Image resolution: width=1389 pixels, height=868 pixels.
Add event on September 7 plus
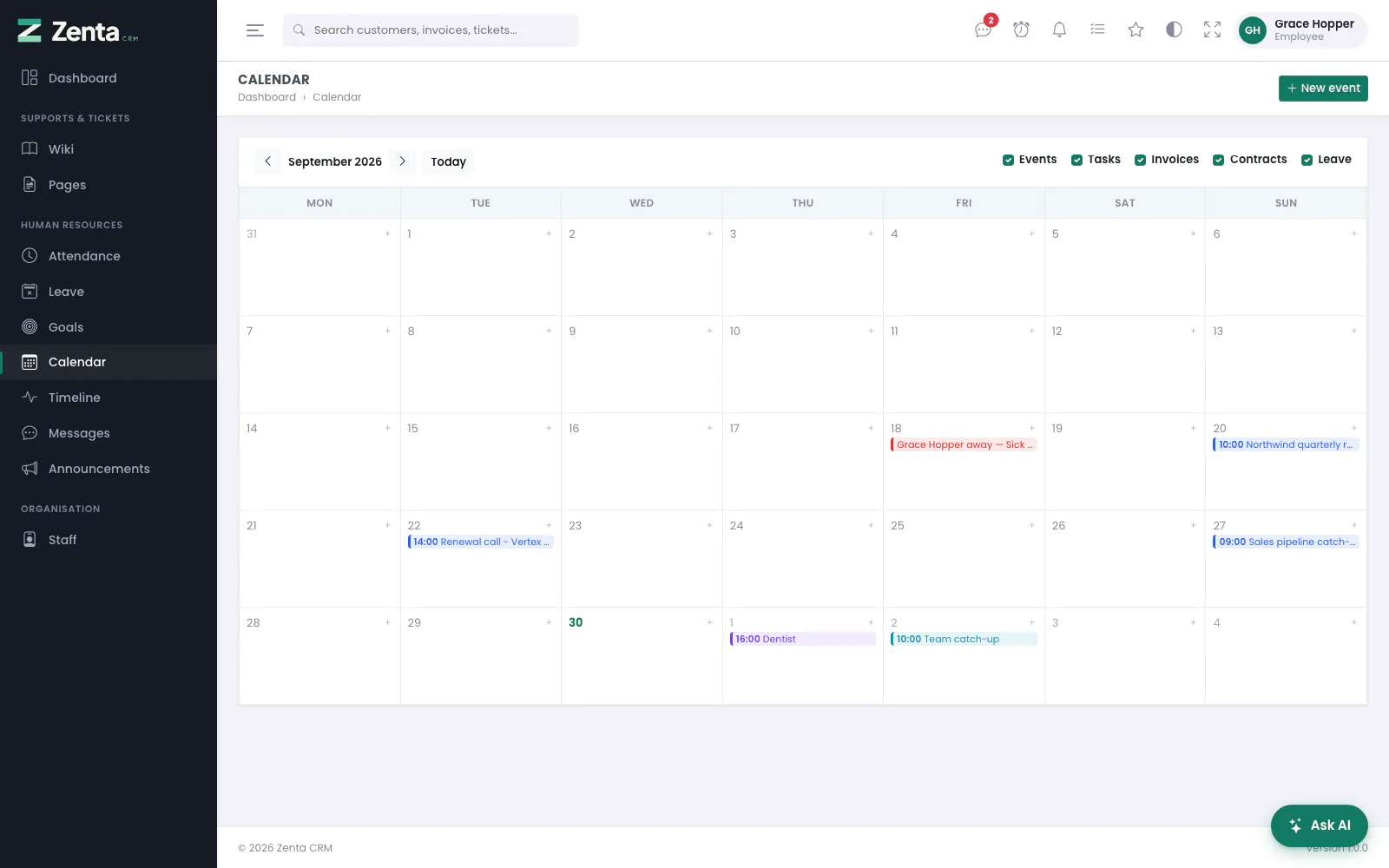[x=387, y=331]
